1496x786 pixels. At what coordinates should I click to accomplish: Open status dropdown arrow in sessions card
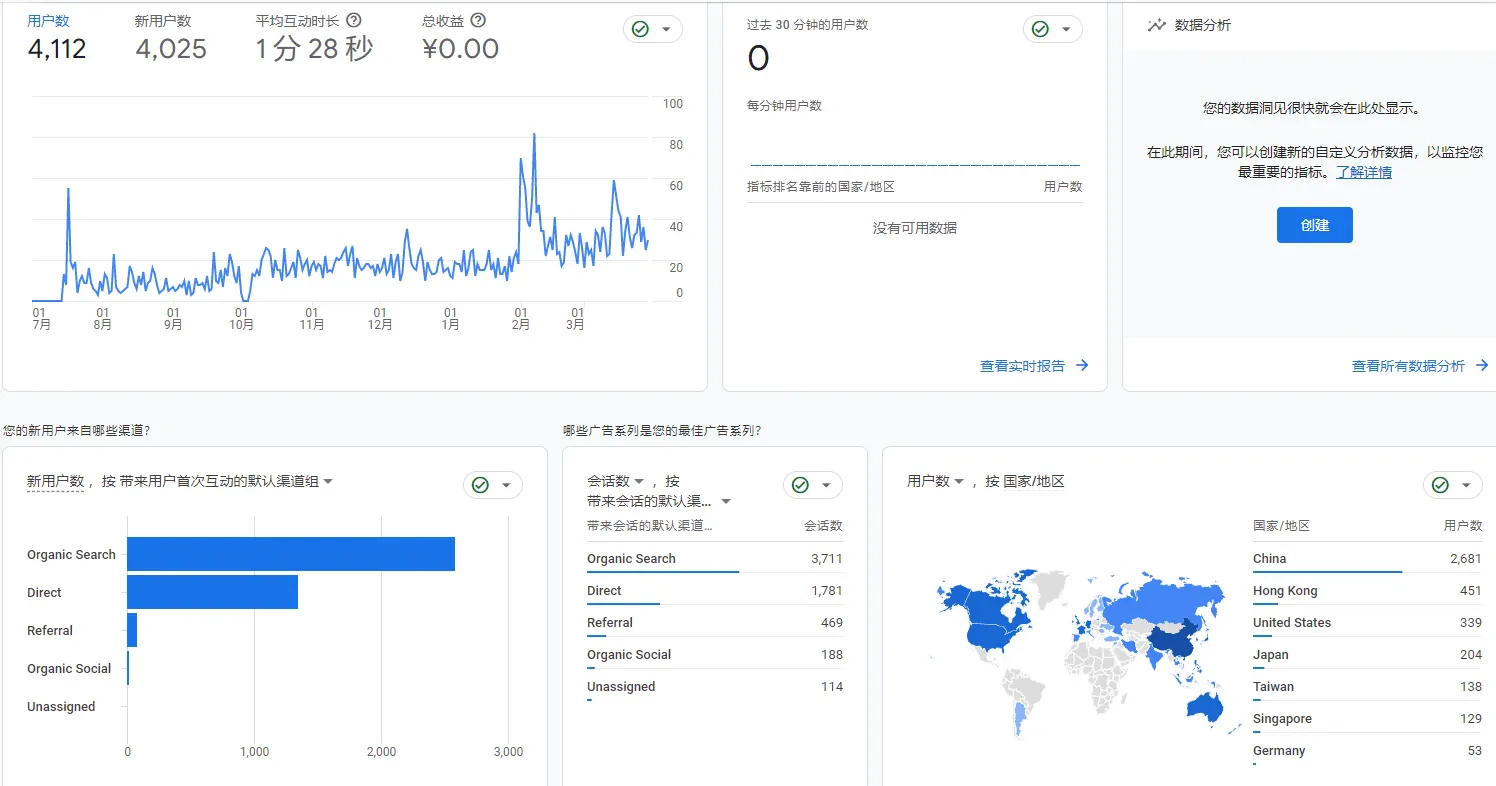pos(826,485)
